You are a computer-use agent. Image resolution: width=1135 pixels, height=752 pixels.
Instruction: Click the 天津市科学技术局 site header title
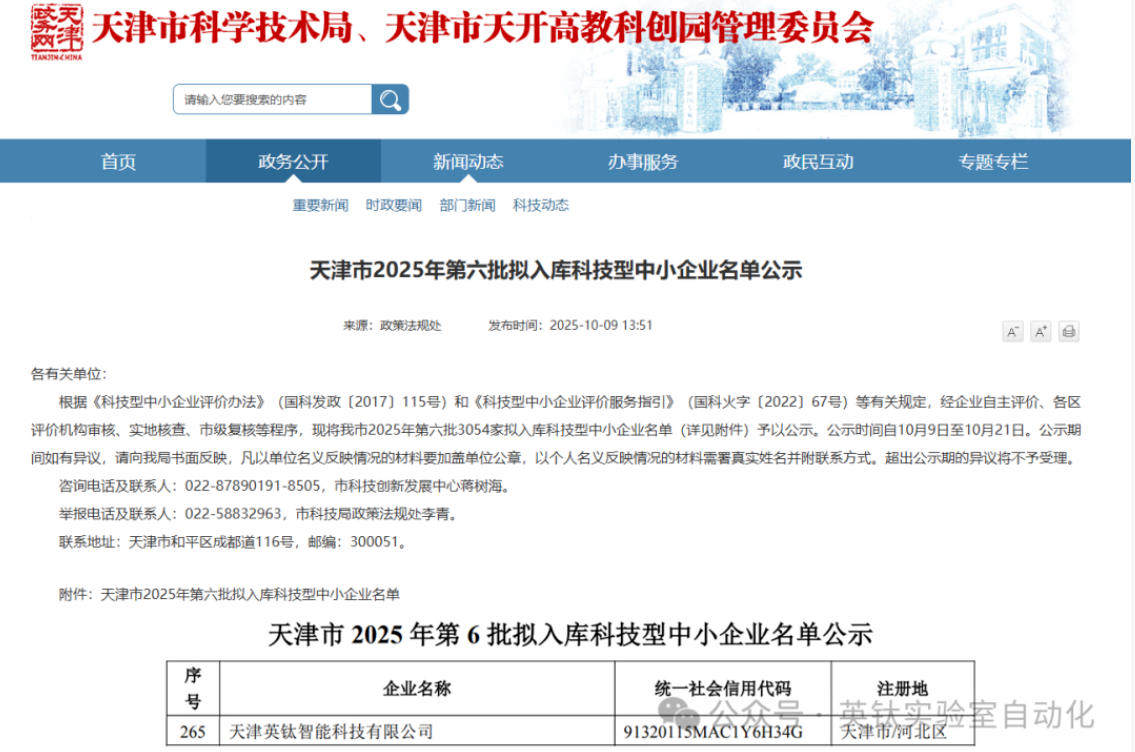222,27
